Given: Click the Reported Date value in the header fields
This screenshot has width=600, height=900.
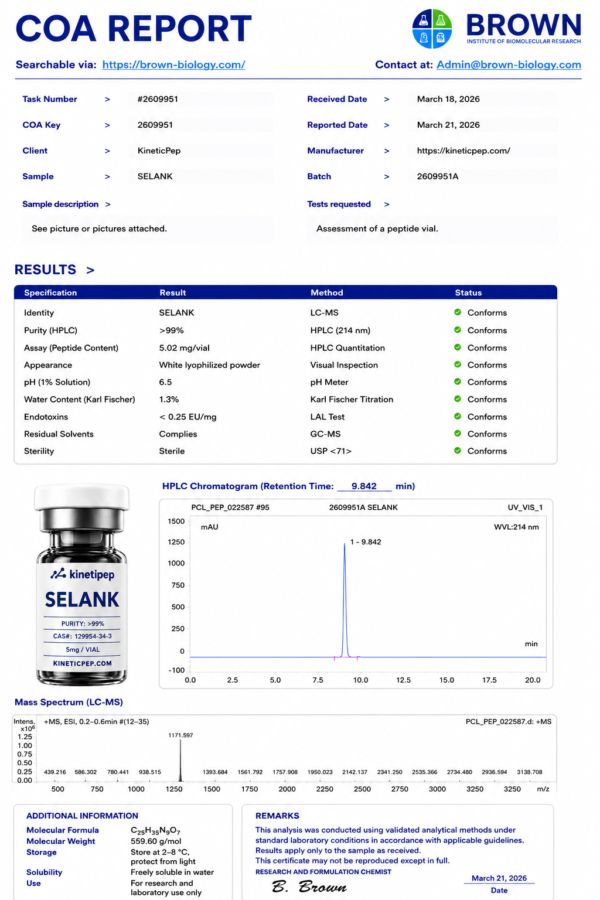Looking at the screenshot, I should (x=448, y=125).
